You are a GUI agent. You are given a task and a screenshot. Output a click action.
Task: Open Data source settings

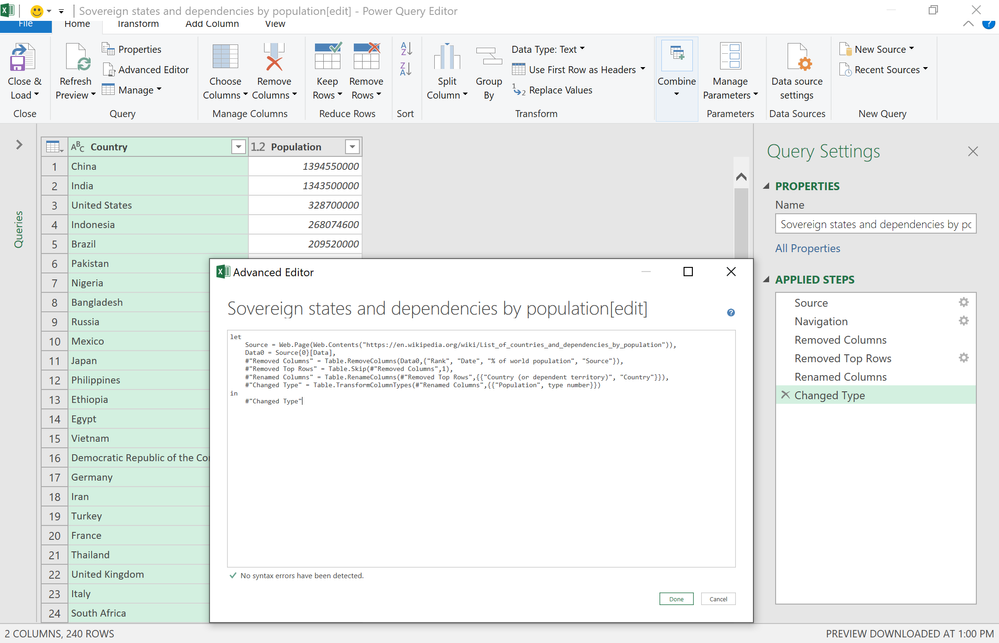tap(797, 59)
